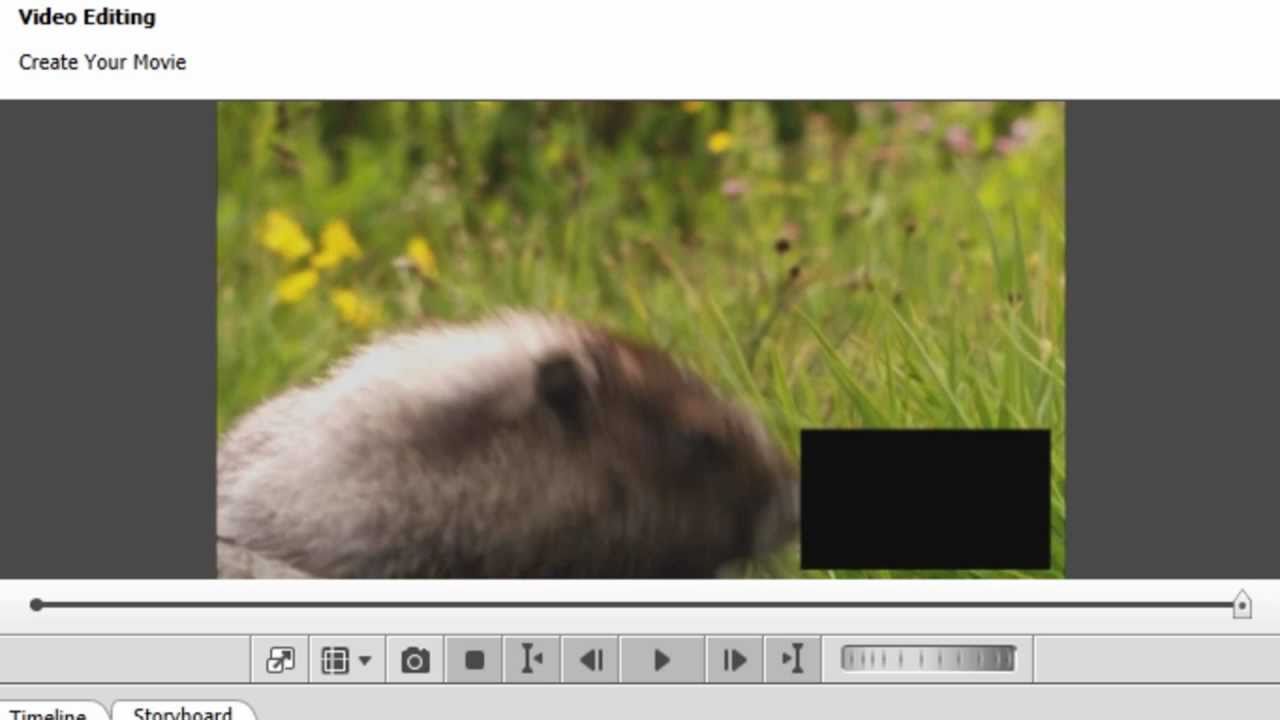Click the jog wheel speed control
The height and width of the screenshot is (720, 1280).
coord(929,659)
